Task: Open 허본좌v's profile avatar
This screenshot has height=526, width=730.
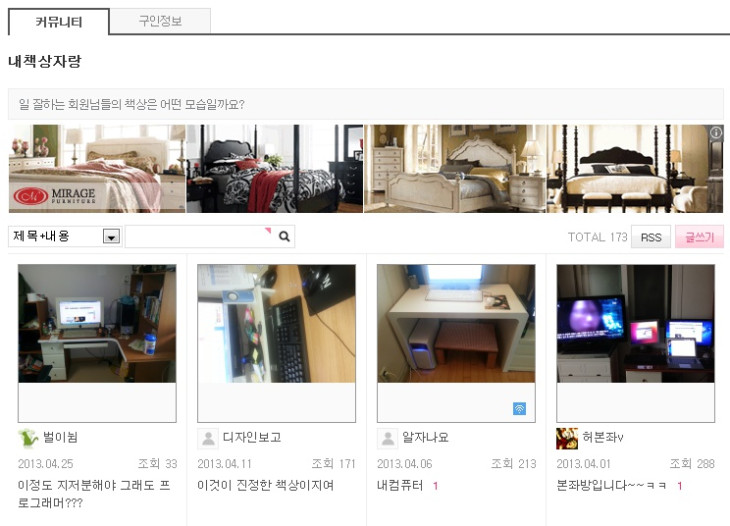Action: 567,438
